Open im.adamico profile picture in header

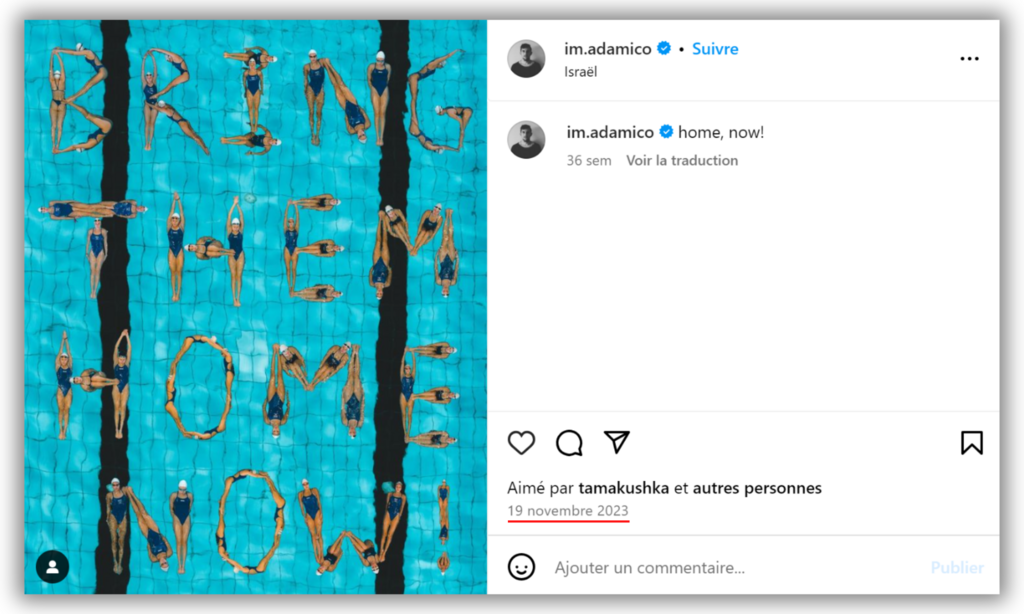tap(526, 59)
